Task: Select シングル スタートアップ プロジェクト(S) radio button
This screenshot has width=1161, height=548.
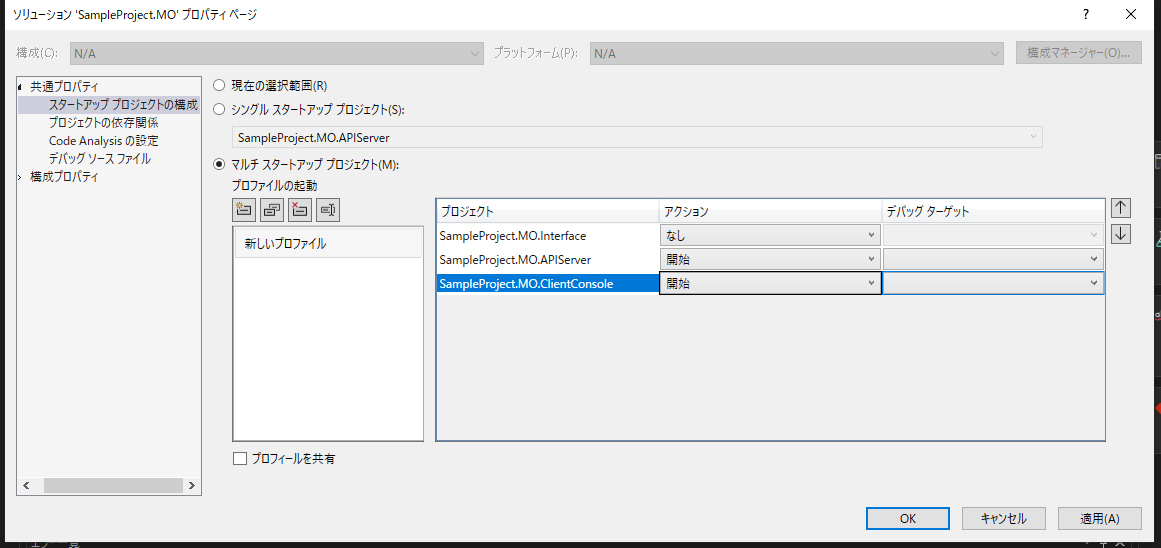Action: pyautogui.click(x=219, y=110)
